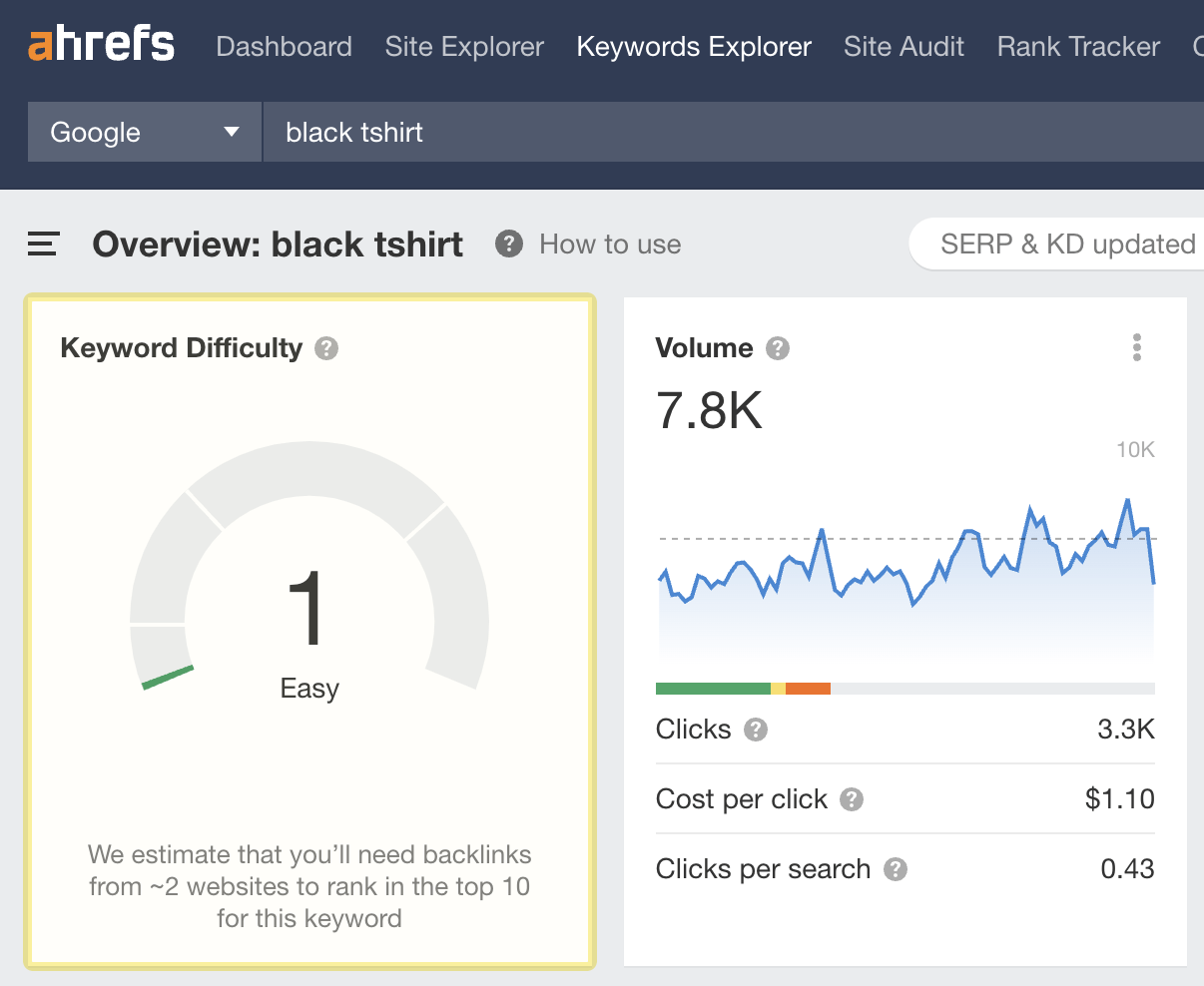This screenshot has width=1204, height=986.
Task: Click the Cost per click help icon
Action: 851,799
